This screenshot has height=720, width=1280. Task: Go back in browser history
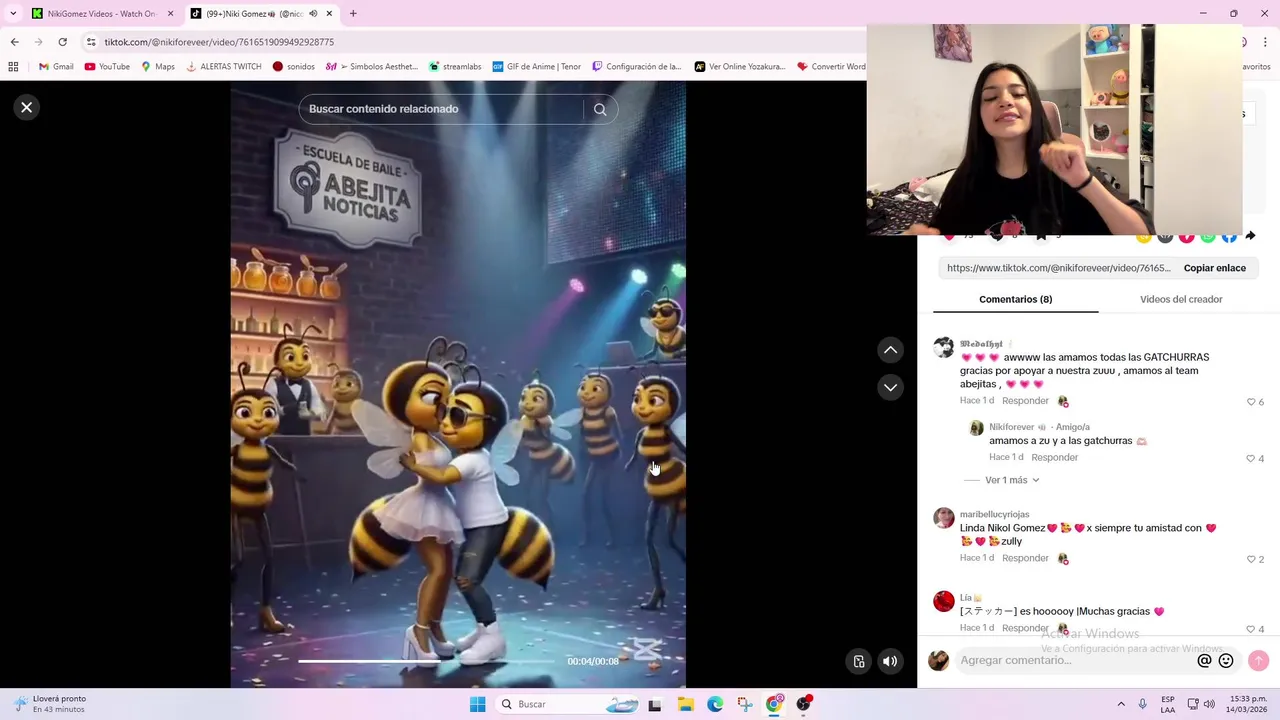(14, 42)
